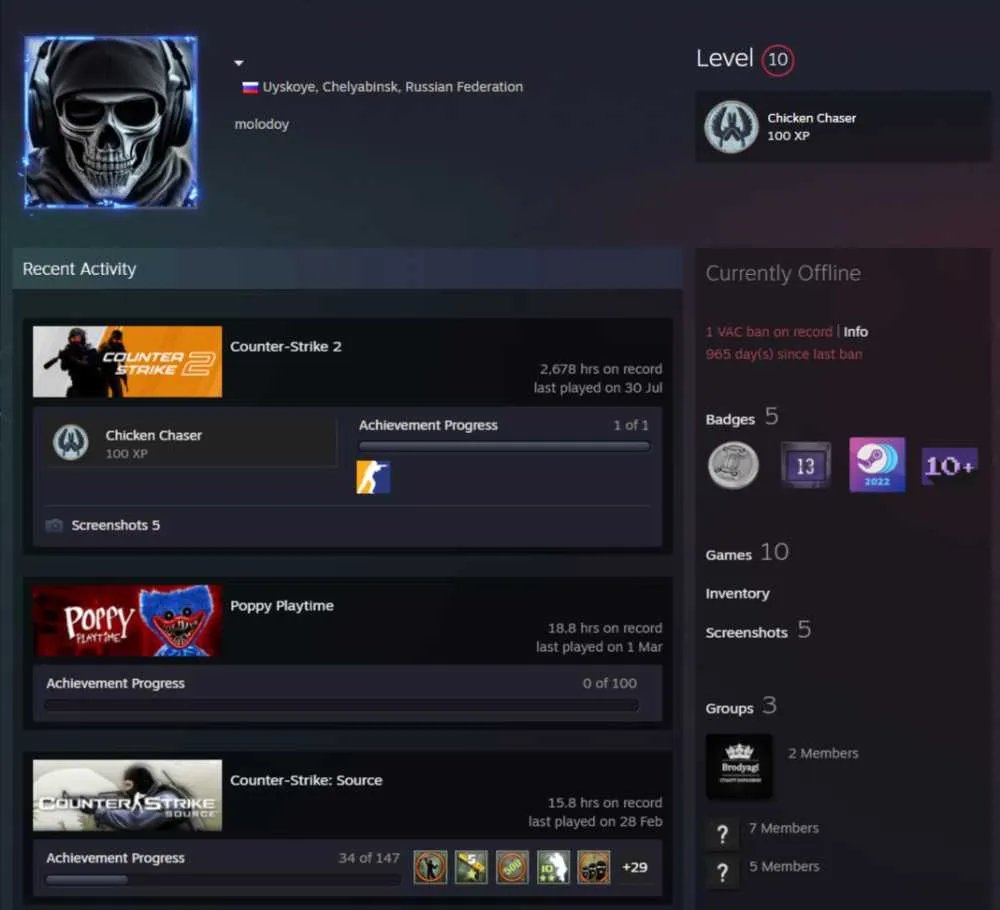Click the 5 Members group text

[x=784, y=867]
